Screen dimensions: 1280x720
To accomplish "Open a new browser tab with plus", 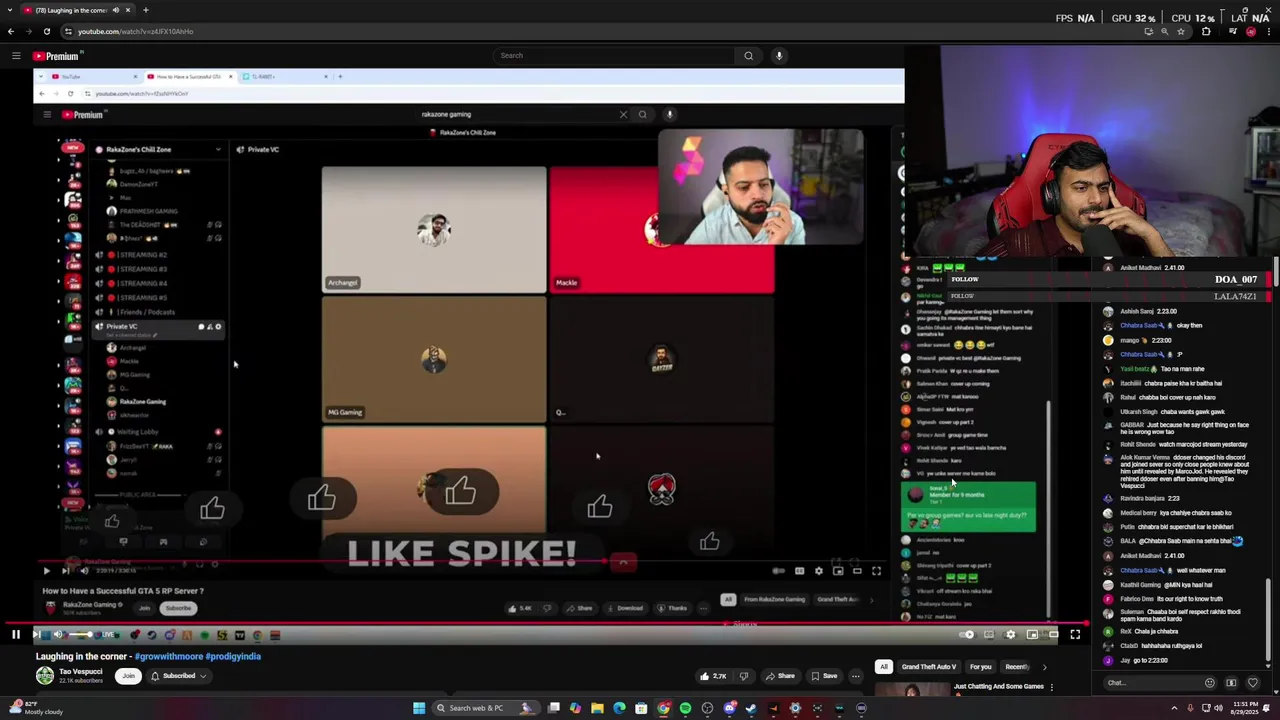I will pyautogui.click(x=145, y=10).
